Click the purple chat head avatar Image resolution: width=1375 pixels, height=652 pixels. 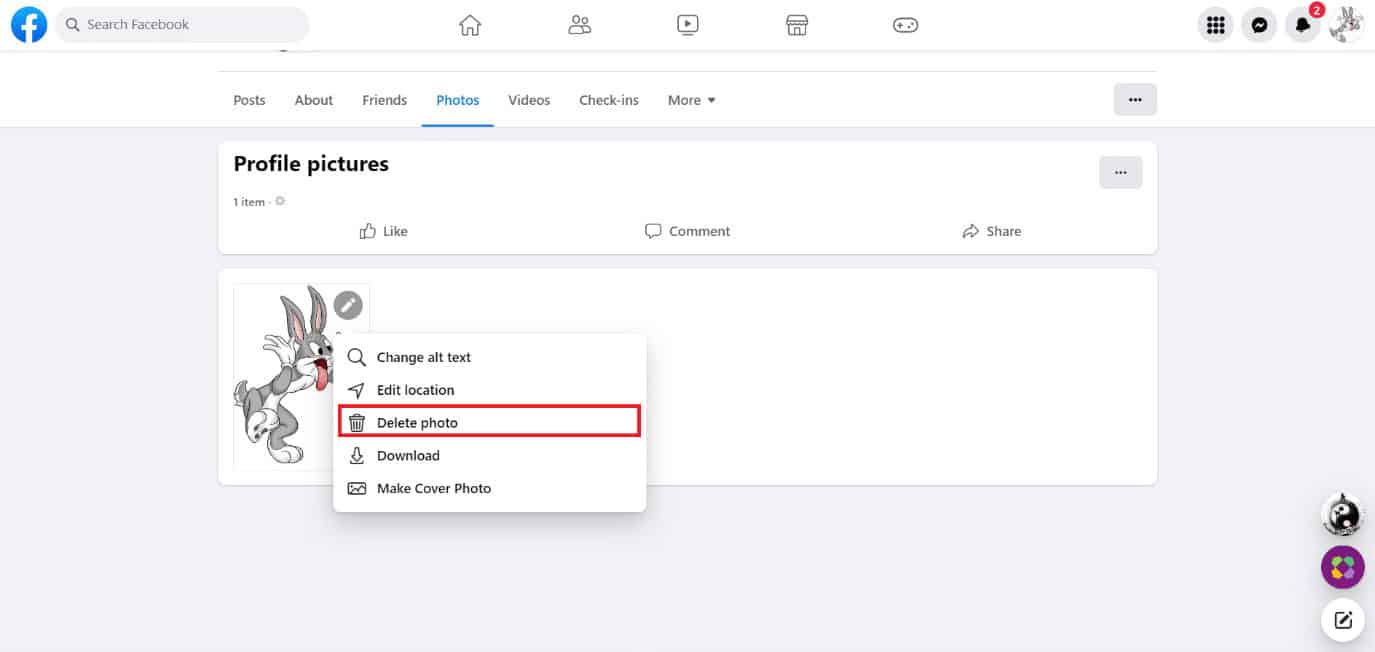pos(1343,568)
